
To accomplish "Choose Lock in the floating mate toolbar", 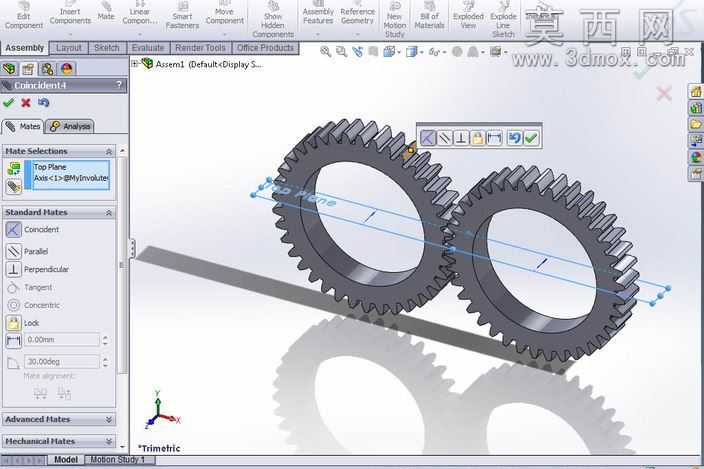I will click(x=478, y=138).
